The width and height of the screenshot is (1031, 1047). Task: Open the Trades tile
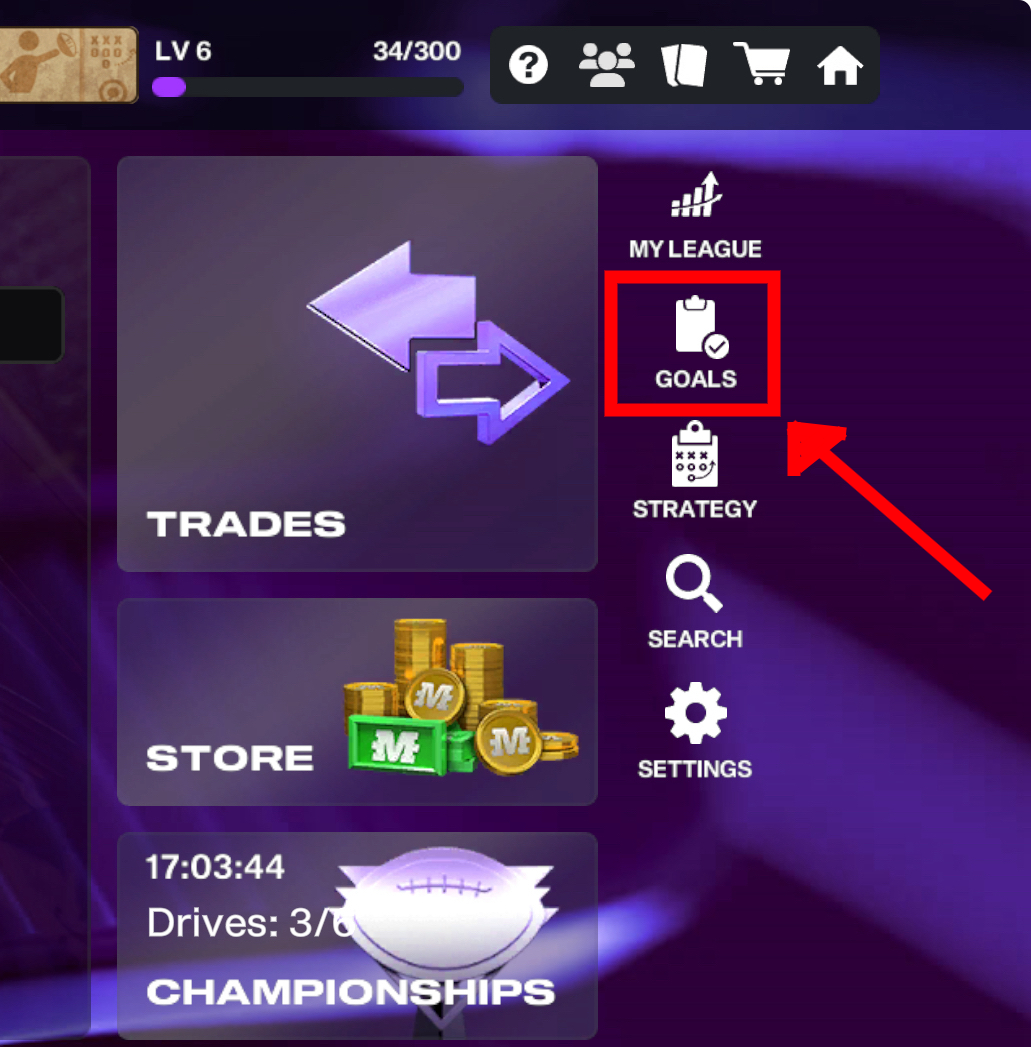click(357, 364)
